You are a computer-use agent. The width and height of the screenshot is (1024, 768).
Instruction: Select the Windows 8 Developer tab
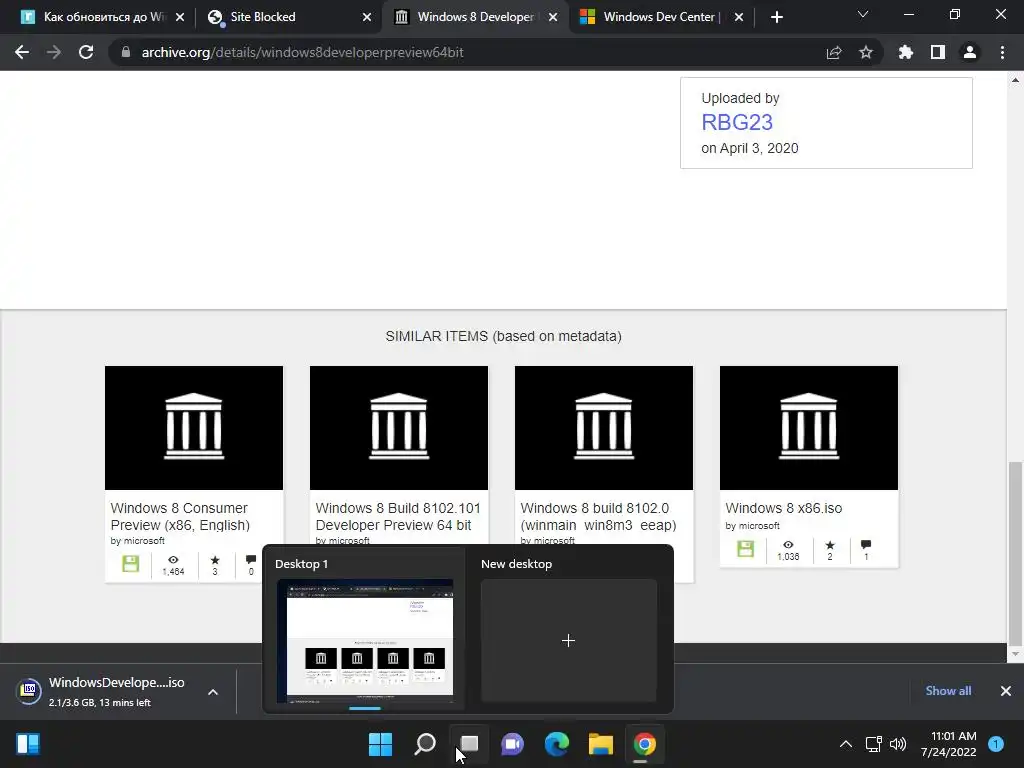(475, 17)
